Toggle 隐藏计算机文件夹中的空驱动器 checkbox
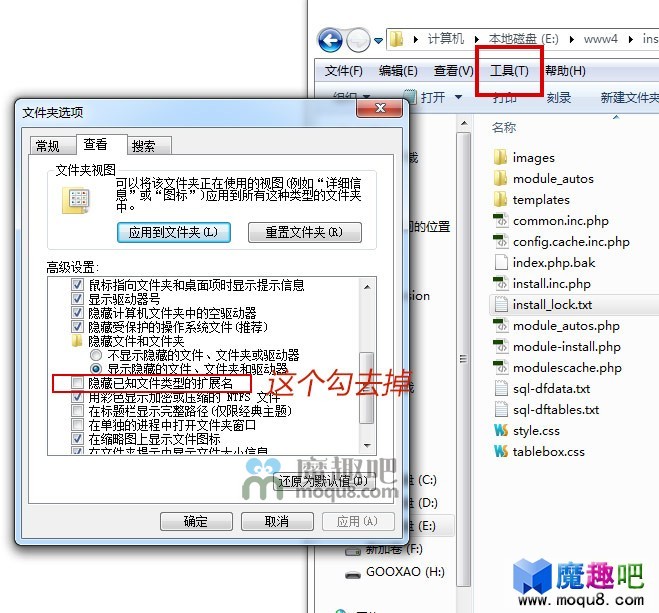Image resolution: width=659 pixels, height=613 pixels. (77, 313)
